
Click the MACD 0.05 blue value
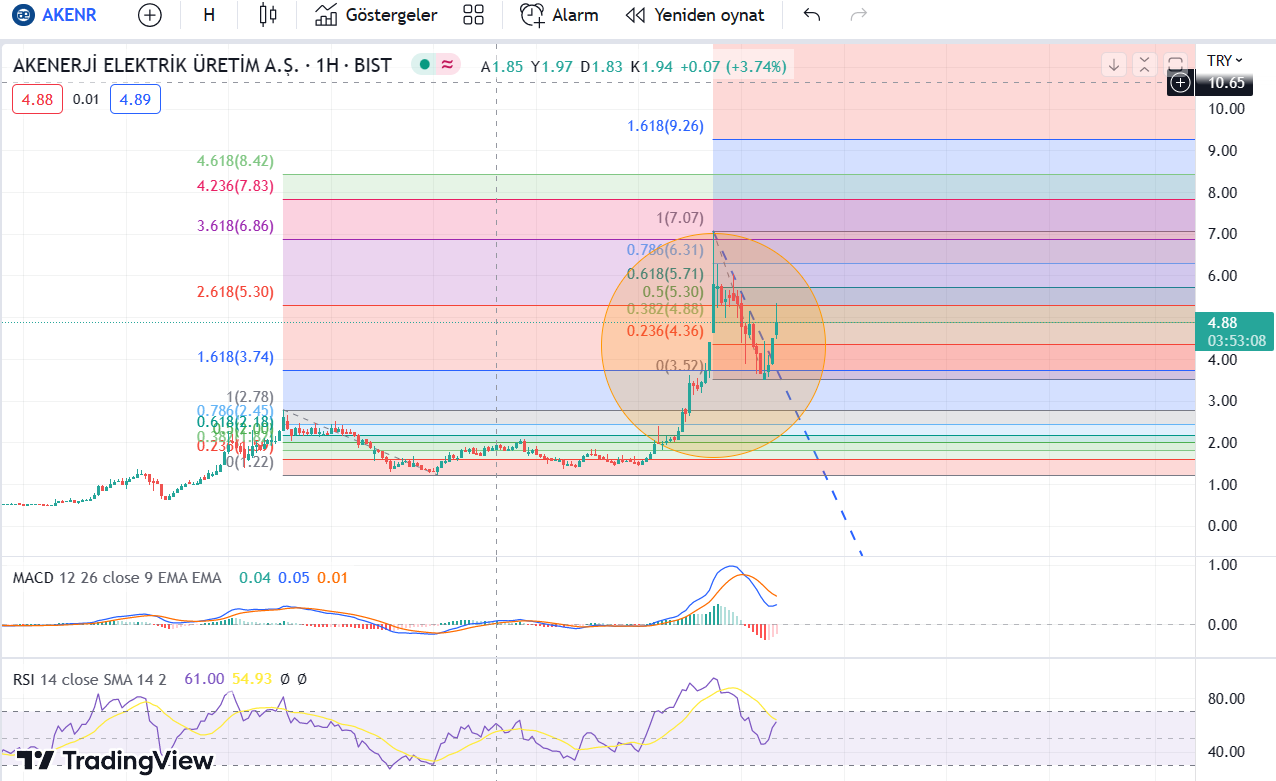[294, 578]
